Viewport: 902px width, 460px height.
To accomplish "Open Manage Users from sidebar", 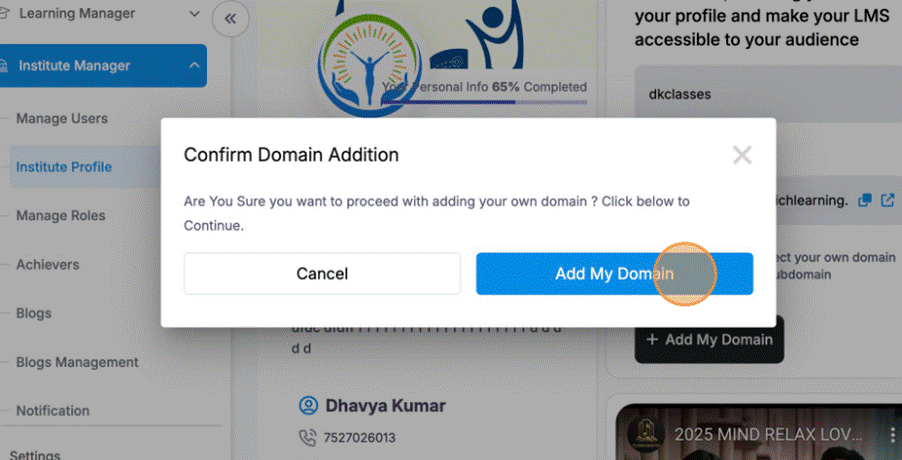I will tap(62, 119).
